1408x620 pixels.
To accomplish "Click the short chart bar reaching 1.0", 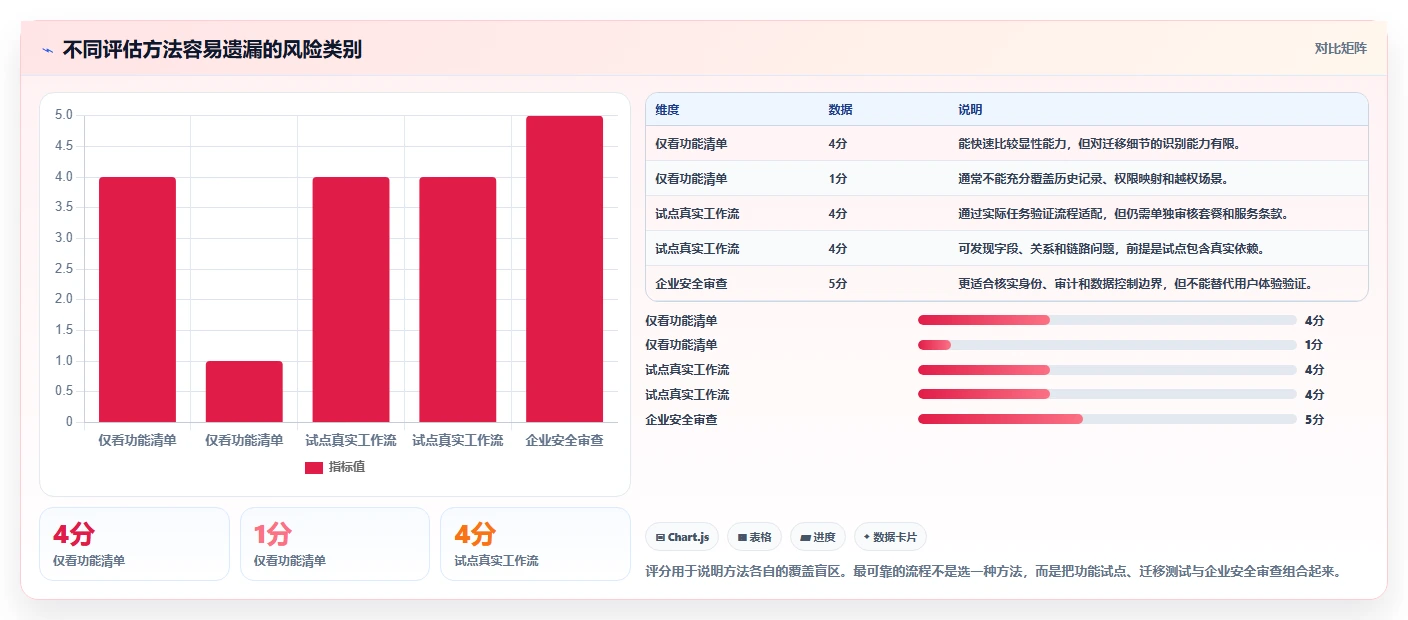I will 244,391.
